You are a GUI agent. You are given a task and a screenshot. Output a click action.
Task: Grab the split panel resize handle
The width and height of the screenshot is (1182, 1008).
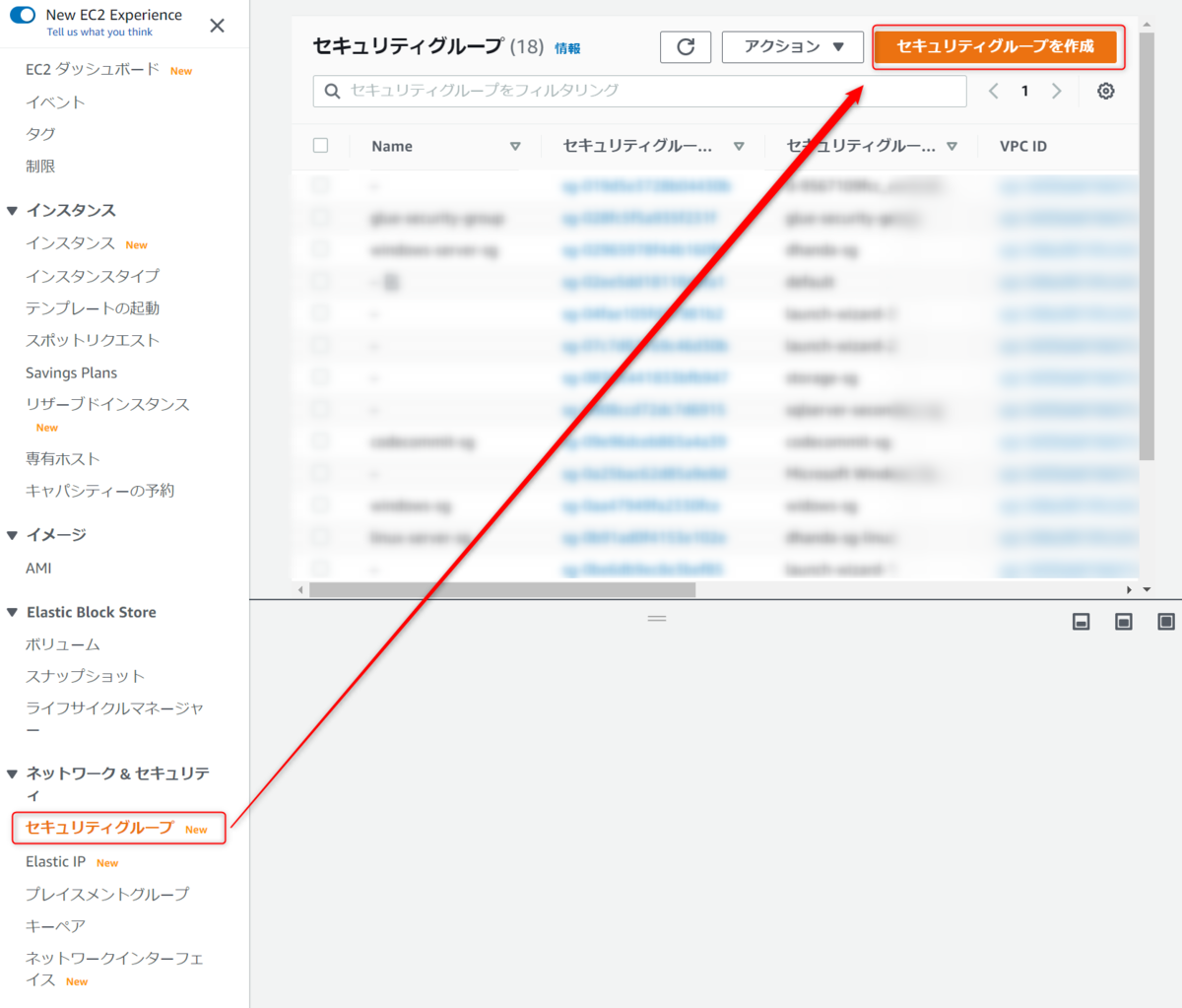point(657,618)
